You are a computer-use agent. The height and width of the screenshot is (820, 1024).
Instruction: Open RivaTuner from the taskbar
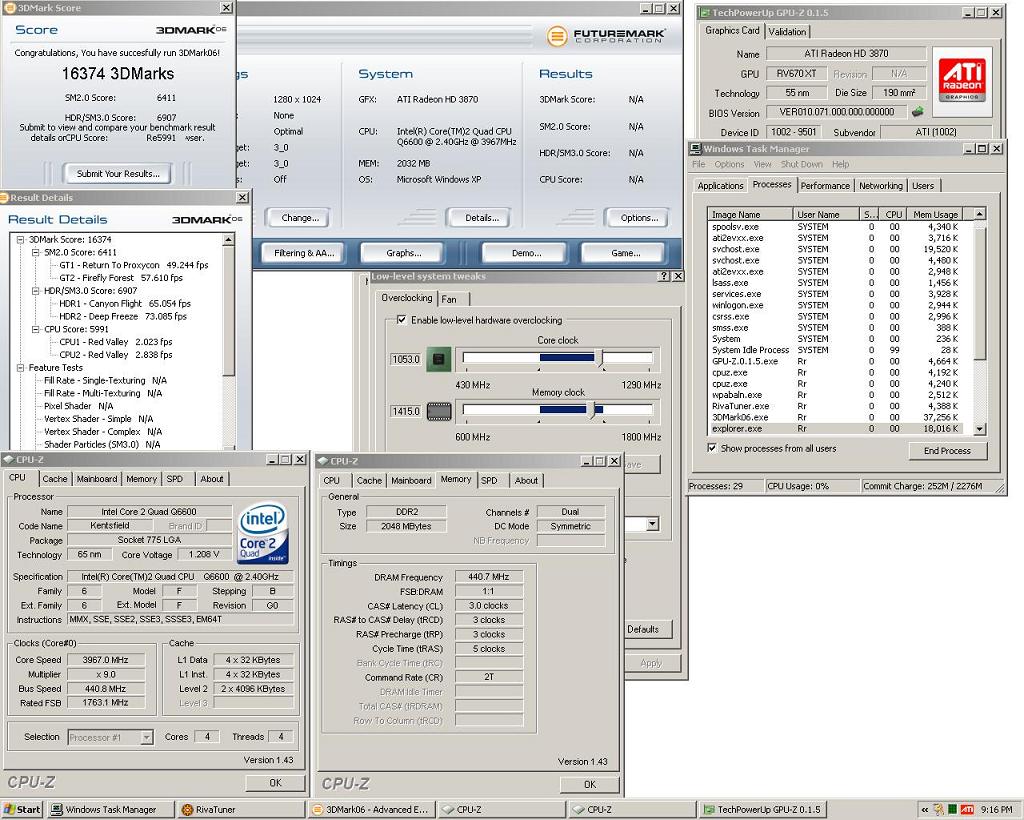pos(240,810)
